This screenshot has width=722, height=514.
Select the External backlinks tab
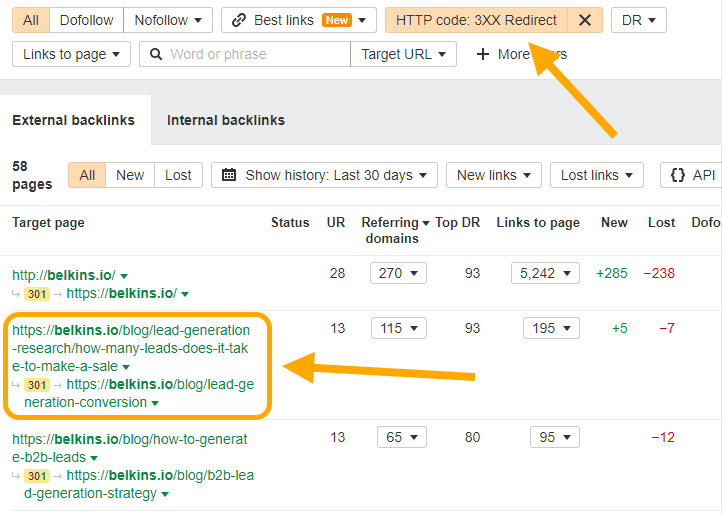click(x=73, y=120)
